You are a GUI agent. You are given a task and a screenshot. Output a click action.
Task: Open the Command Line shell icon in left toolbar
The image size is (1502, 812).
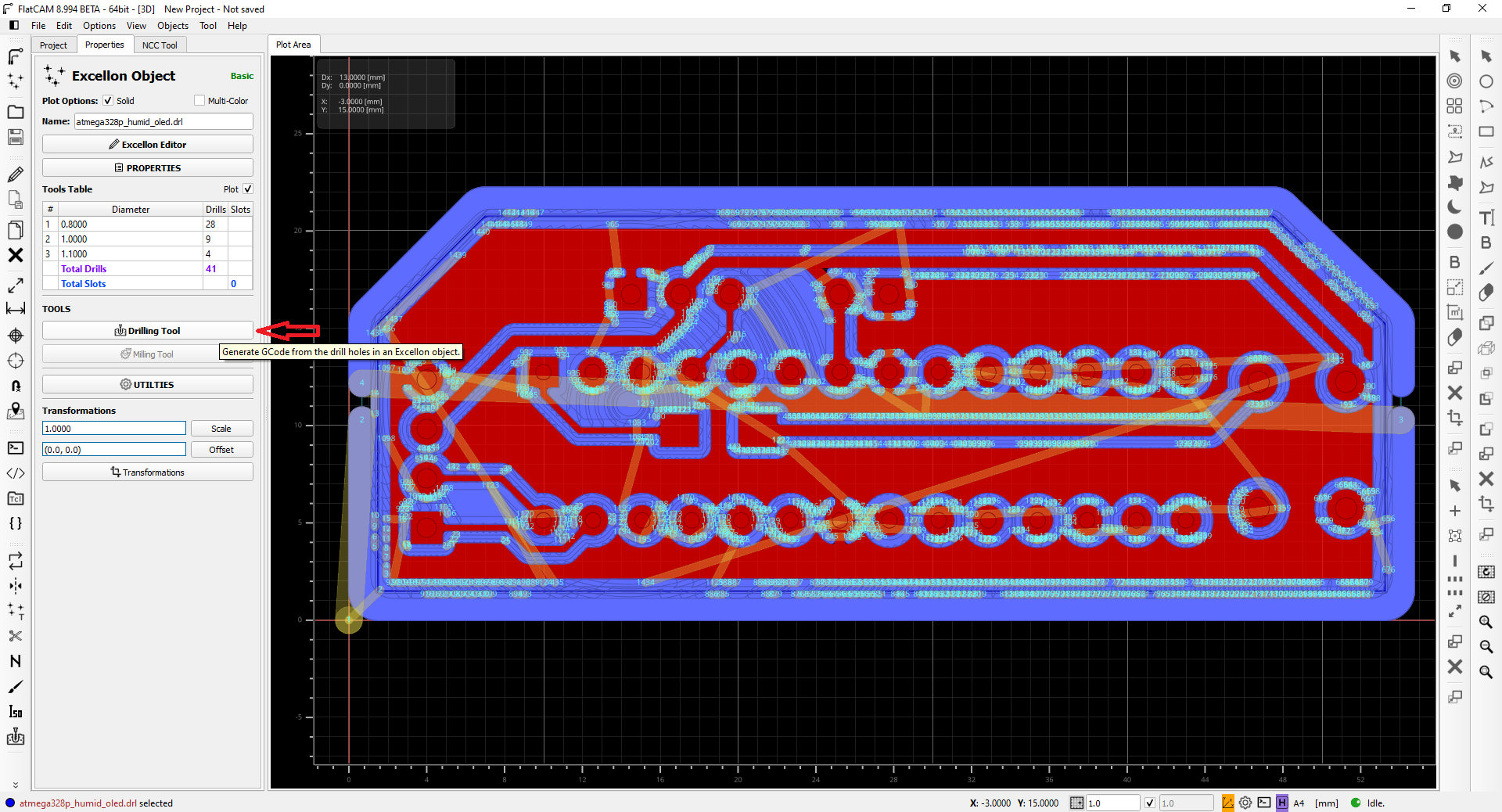tap(15, 448)
